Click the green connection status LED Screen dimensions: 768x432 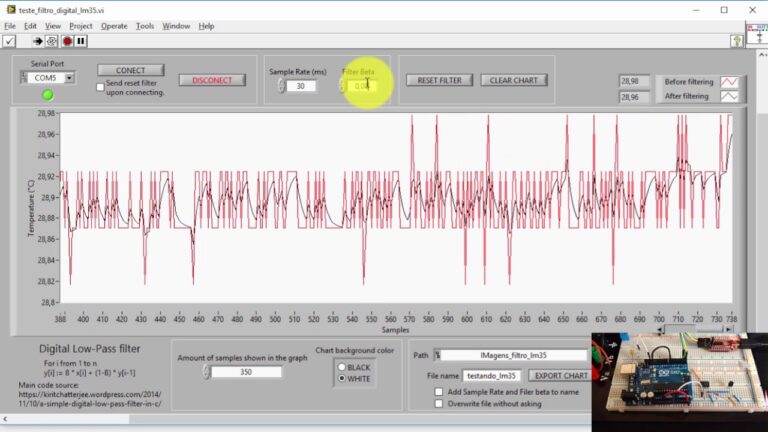[48, 95]
